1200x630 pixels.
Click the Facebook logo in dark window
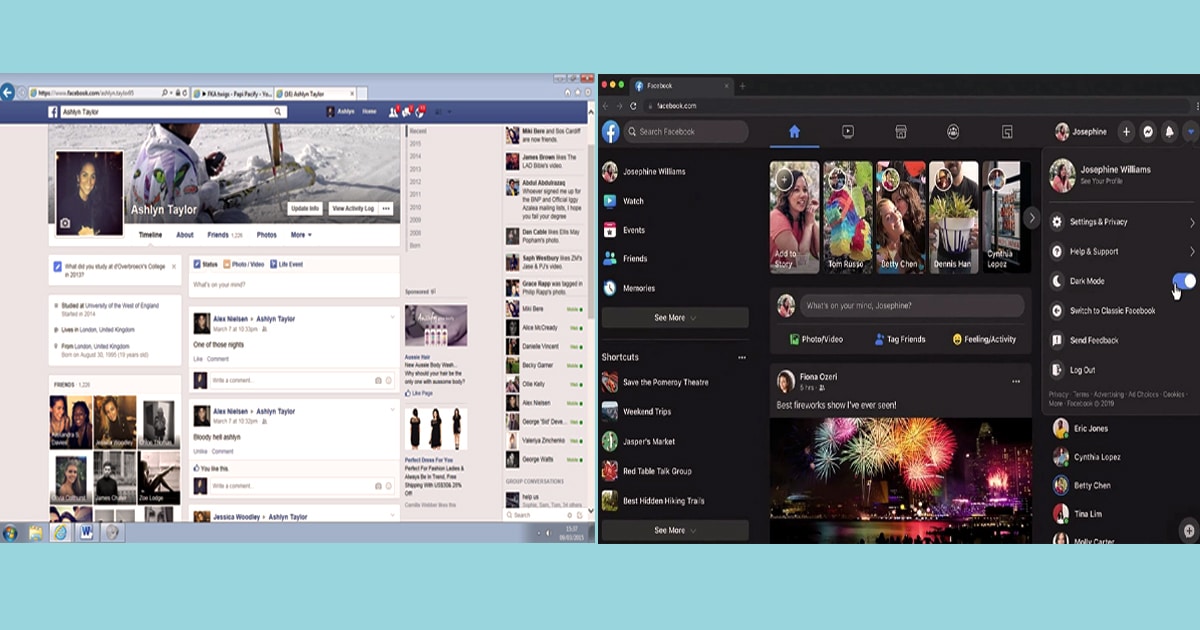point(611,131)
